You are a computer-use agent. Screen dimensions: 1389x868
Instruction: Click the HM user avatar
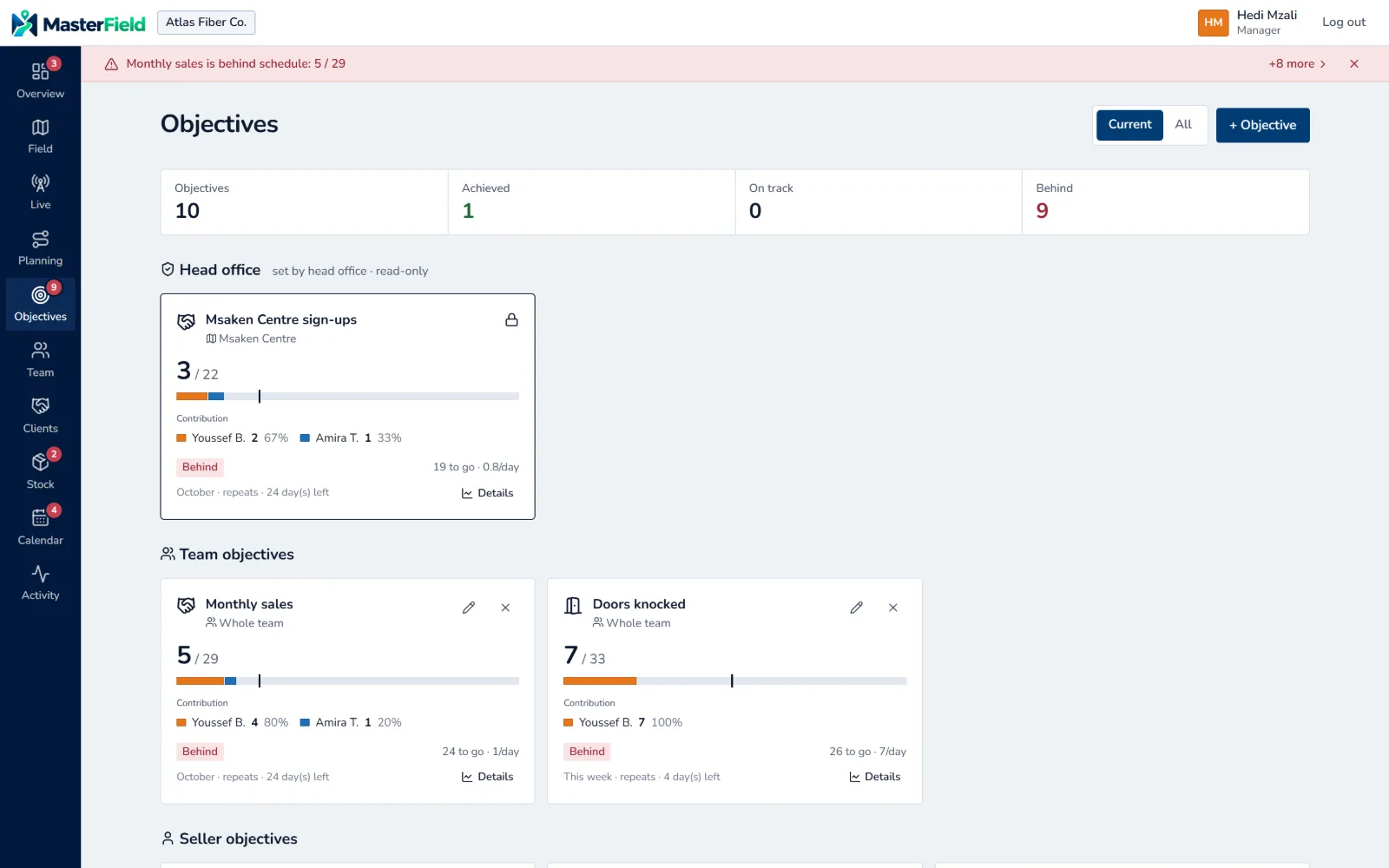1213,23
